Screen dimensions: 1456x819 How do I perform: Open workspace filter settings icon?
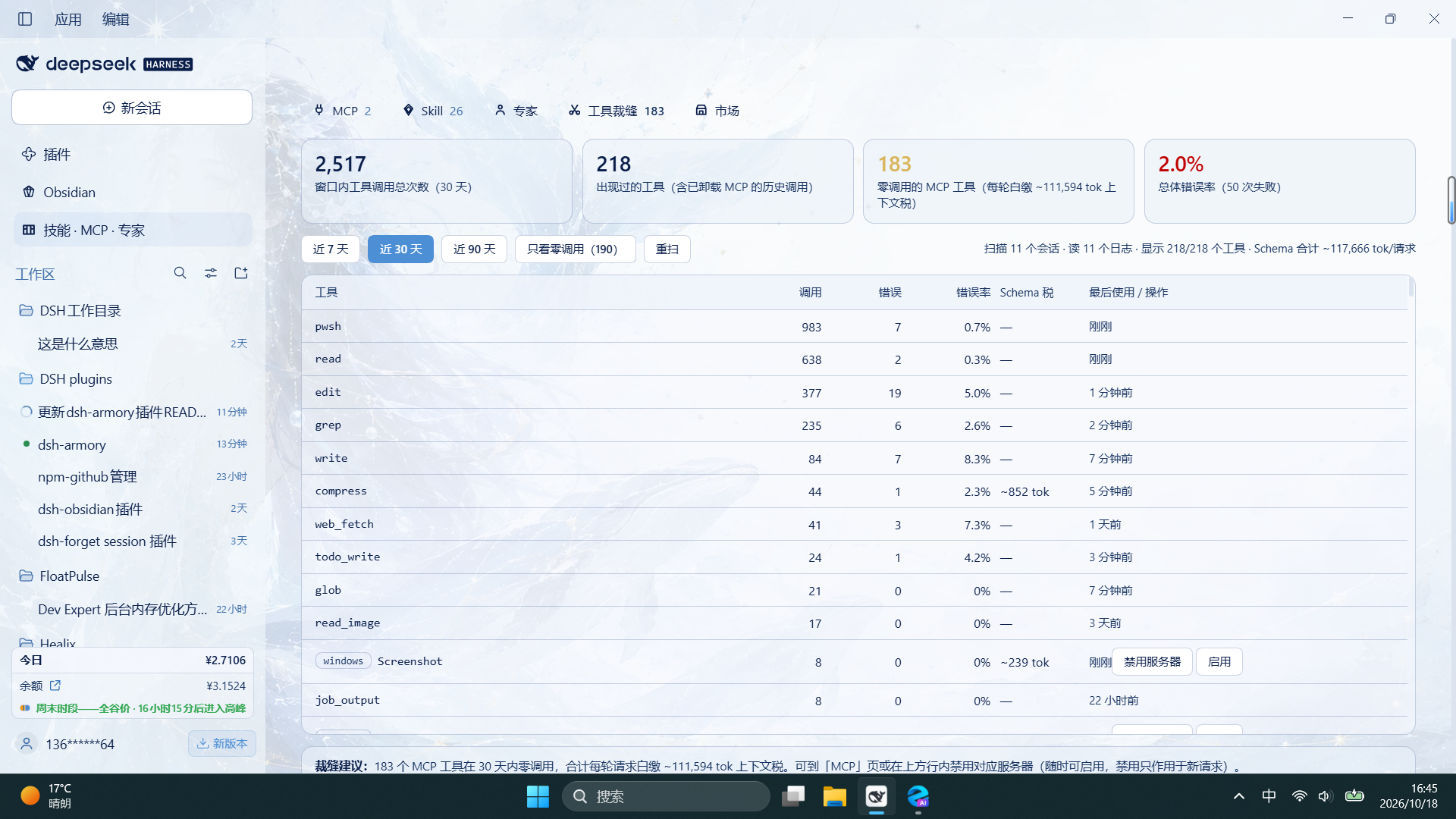click(211, 273)
